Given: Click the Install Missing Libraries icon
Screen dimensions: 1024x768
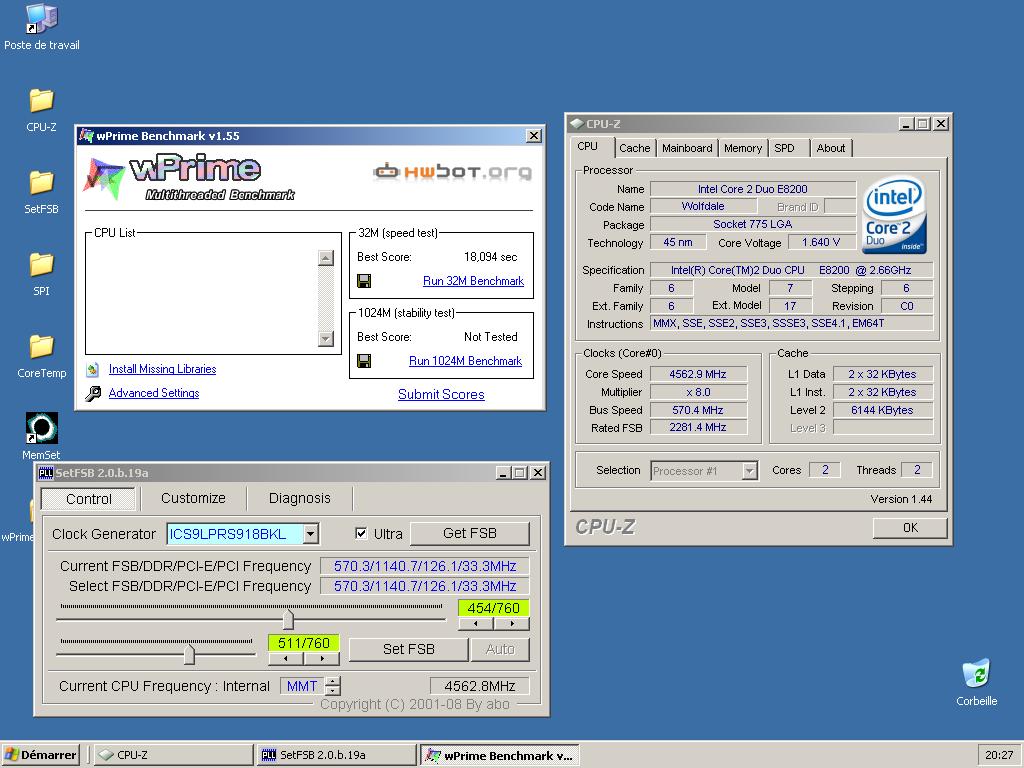Looking at the screenshot, I should click(93, 370).
